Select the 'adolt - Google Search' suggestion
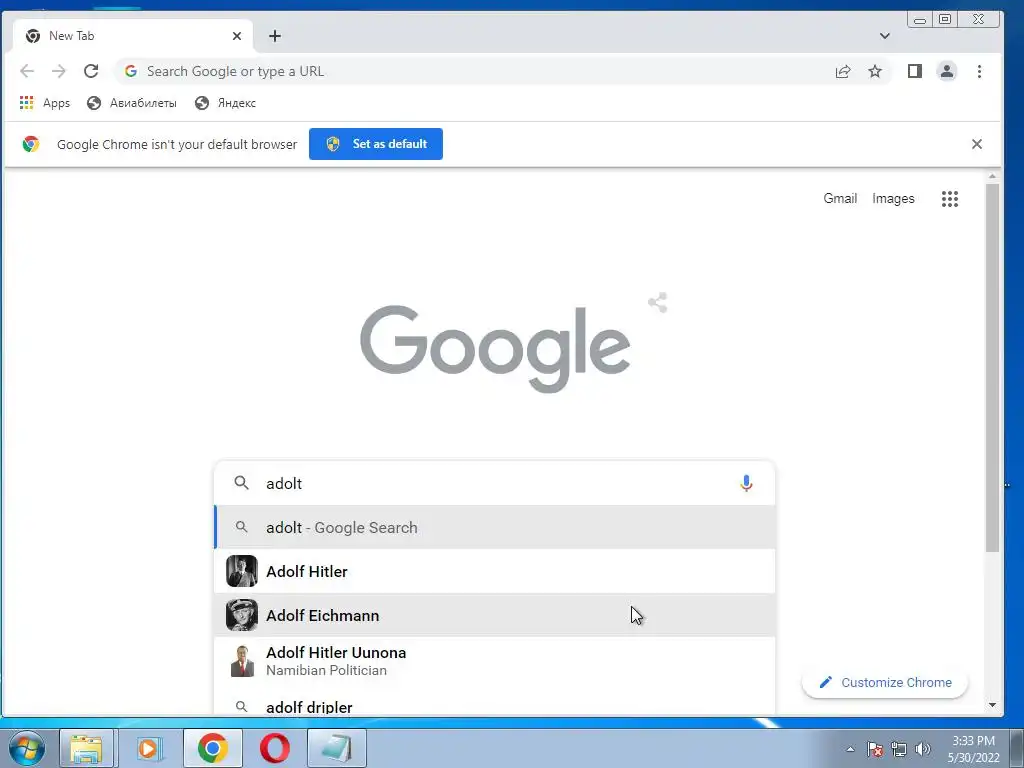Viewport: 1024px width, 768px height. 494,527
